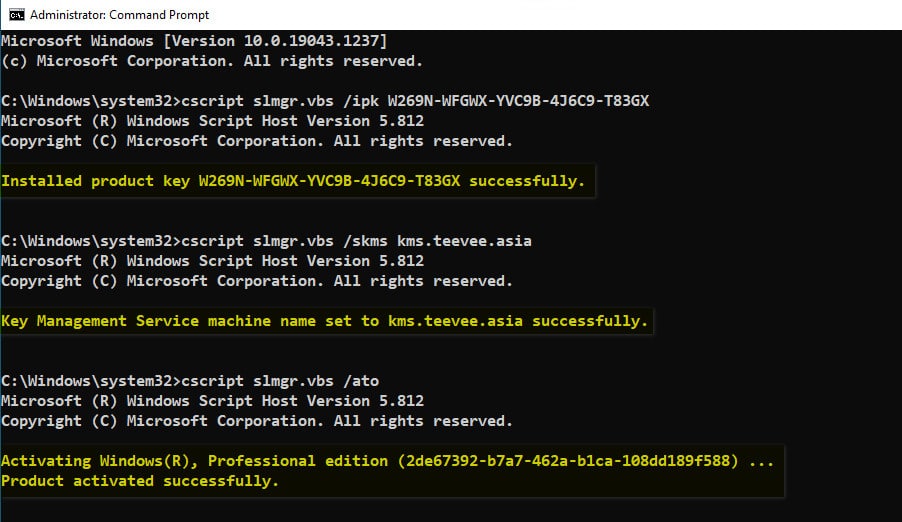Click the last Copyright All rights reserved line

pos(257,421)
